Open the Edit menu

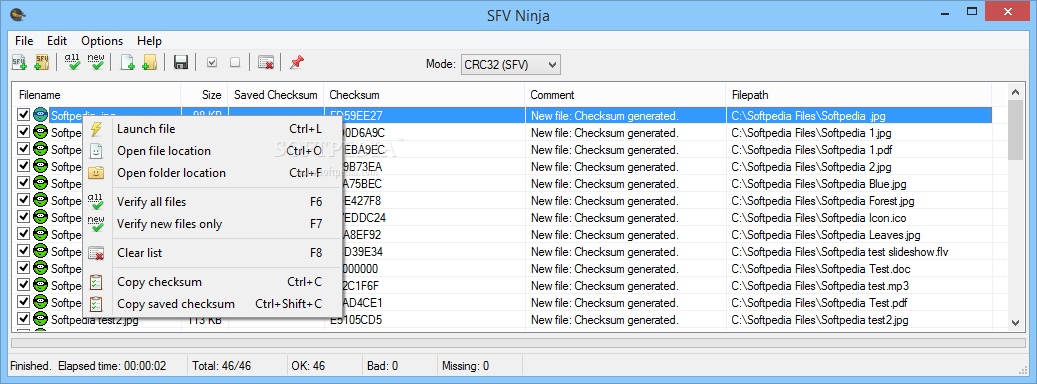click(x=57, y=40)
